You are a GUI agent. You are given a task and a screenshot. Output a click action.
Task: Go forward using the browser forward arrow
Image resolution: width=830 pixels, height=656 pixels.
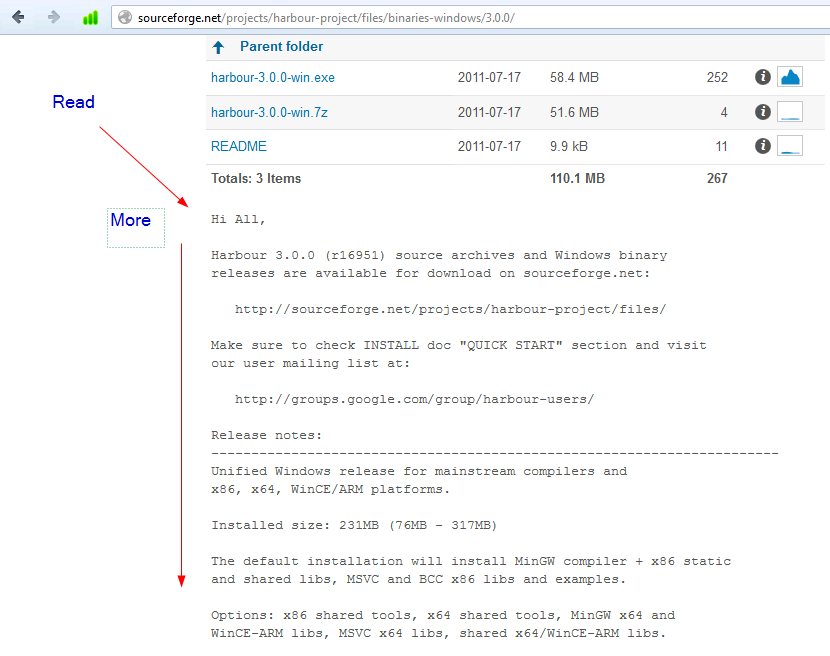[53, 17]
